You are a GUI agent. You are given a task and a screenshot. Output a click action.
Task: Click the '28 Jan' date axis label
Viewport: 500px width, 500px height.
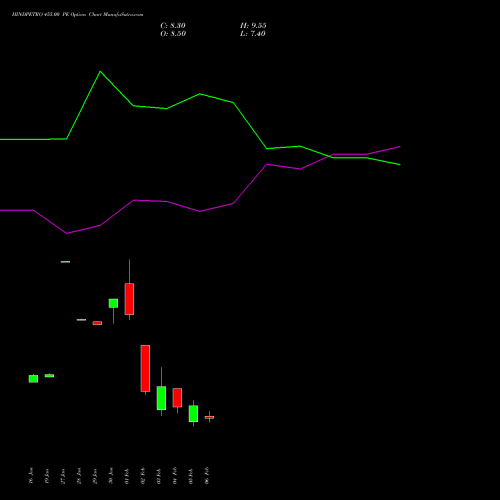[79, 476]
